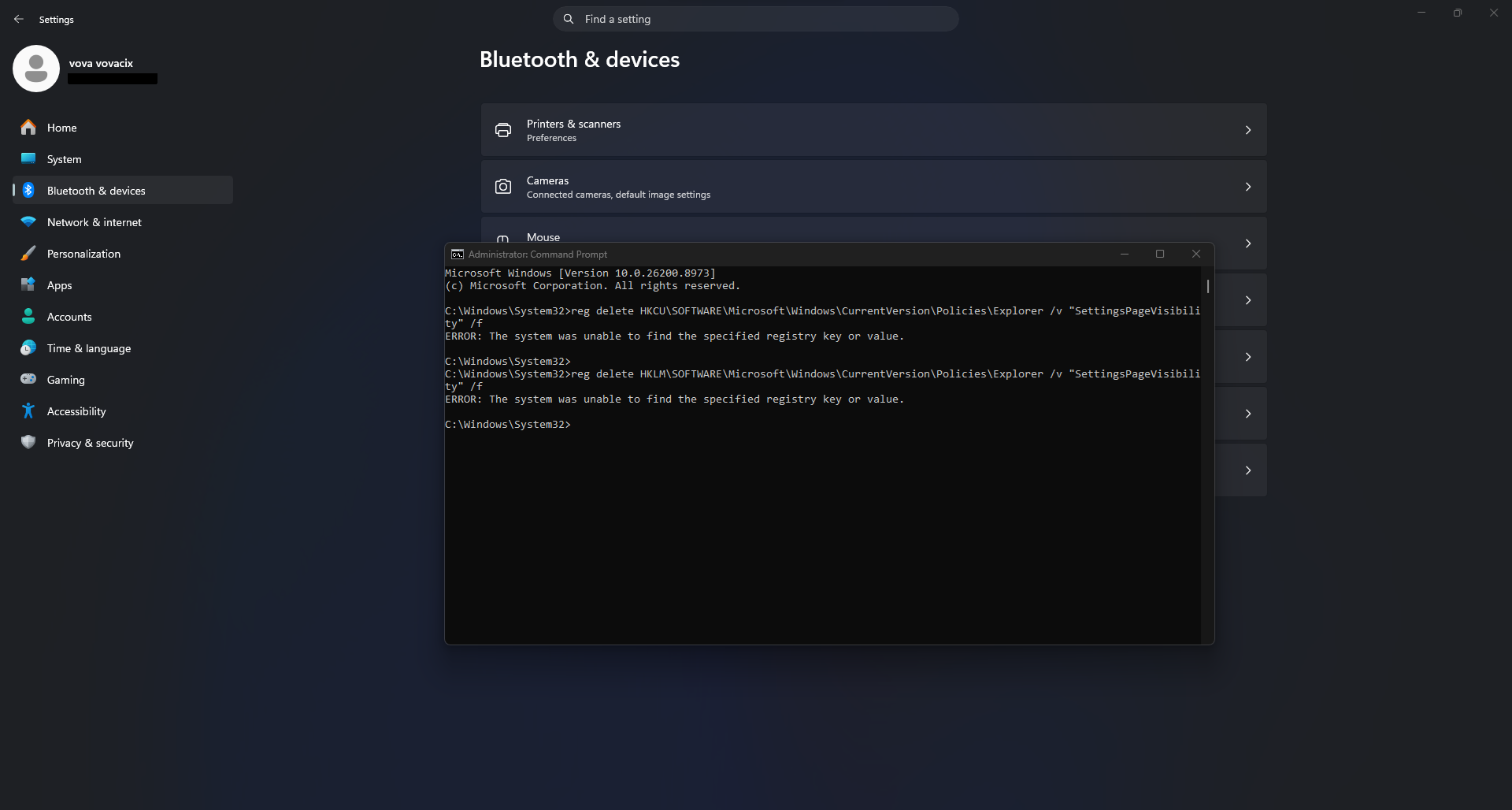Expand the Mouse row chevron
This screenshot has width=1512, height=810.
coord(1248,243)
